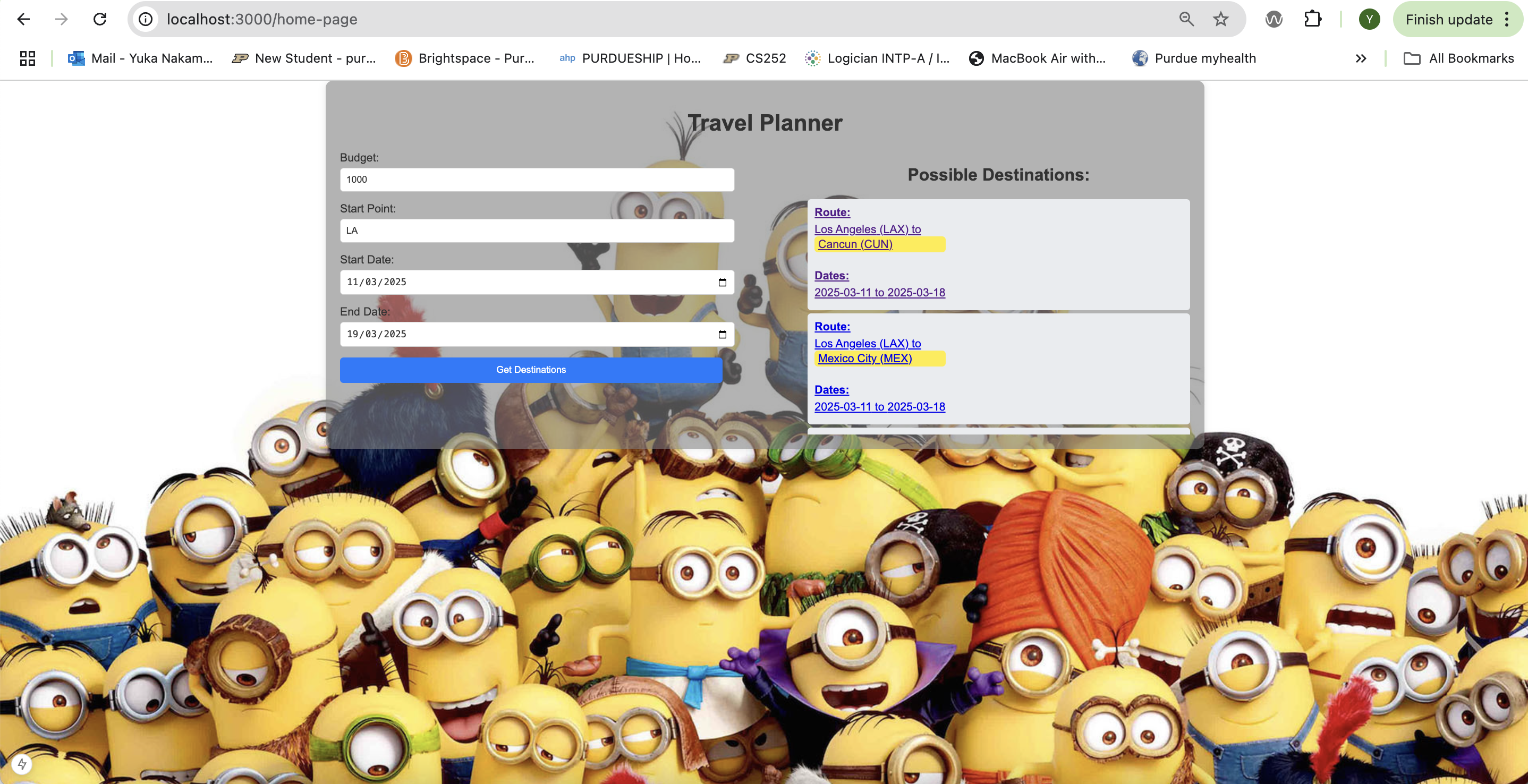Bookmark this page with the star icon
Viewport: 1528px width, 784px height.
1220,20
